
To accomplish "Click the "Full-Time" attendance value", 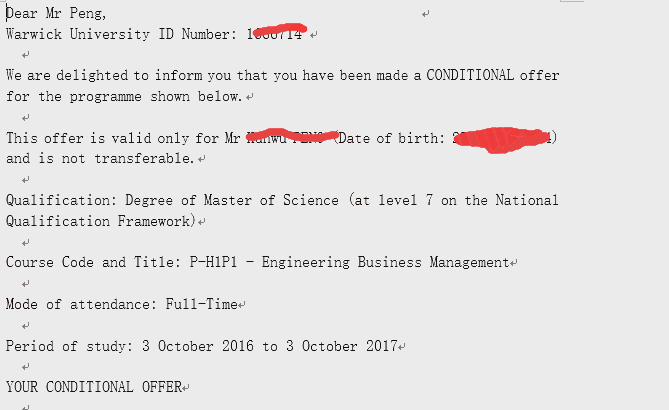I will pyautogui.click(x=201, y=304).
